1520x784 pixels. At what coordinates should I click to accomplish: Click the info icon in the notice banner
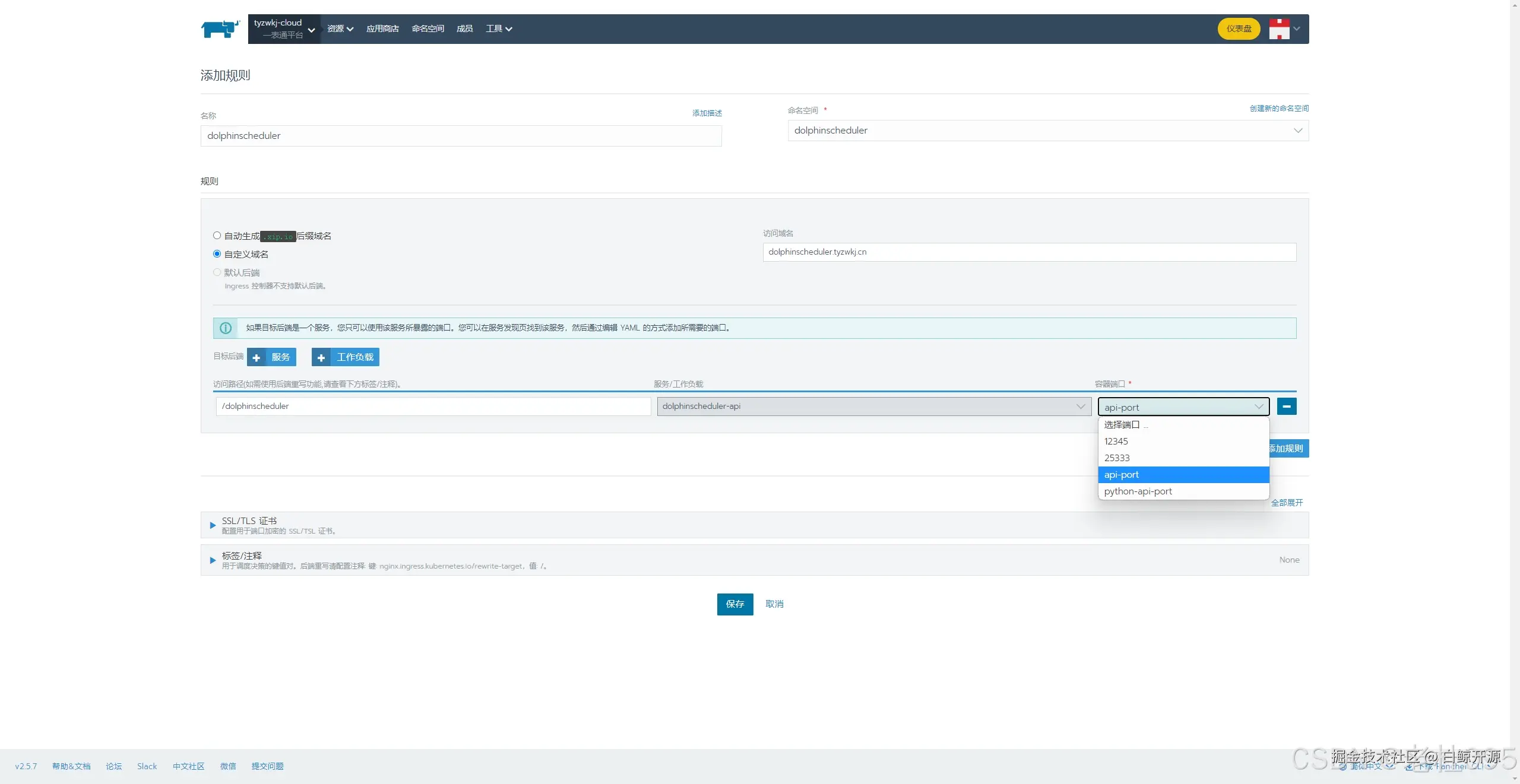(x=226, y=328)
